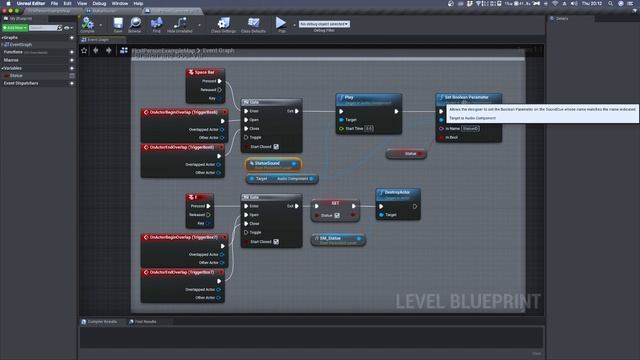Viewport: 640px width, 360px height.
Task: Select the Statue variable getter node
Action: click(406, 154)
